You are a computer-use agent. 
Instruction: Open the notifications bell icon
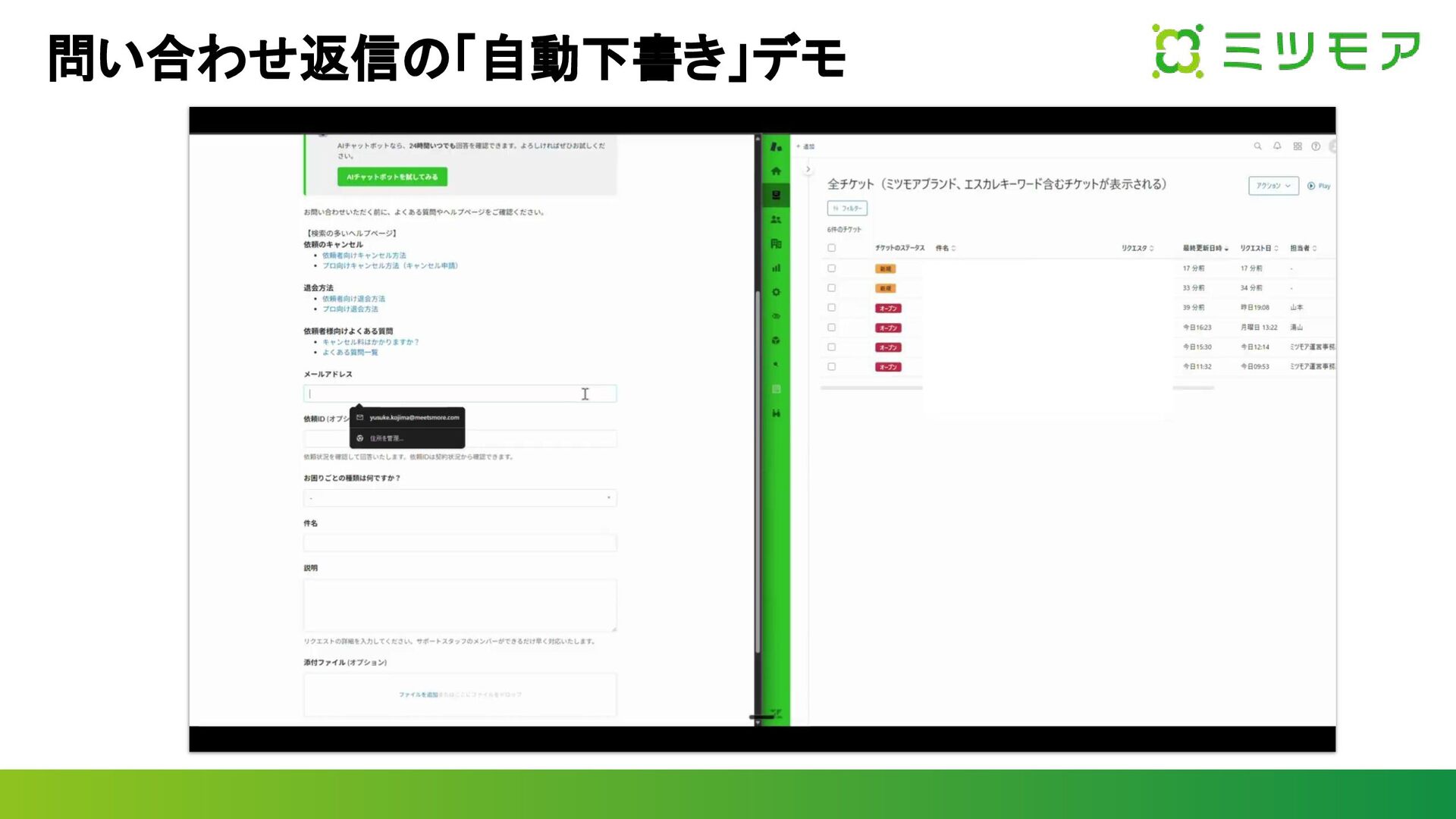tap(1277, 146)
